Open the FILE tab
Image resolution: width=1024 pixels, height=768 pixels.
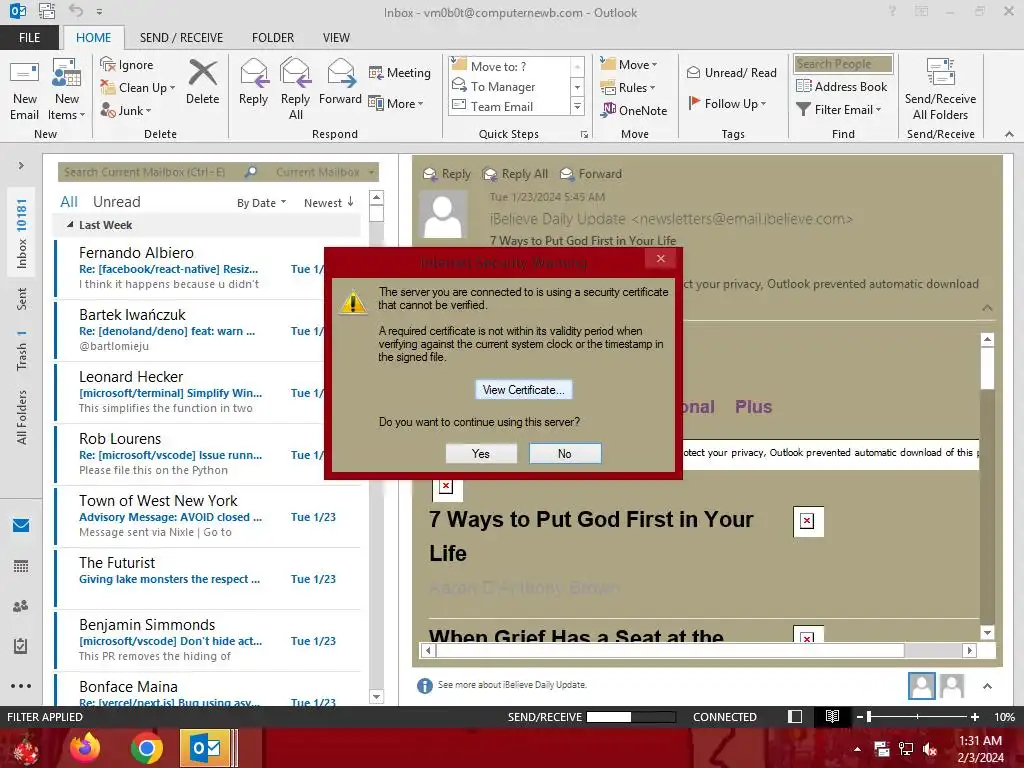click(29, 38)
